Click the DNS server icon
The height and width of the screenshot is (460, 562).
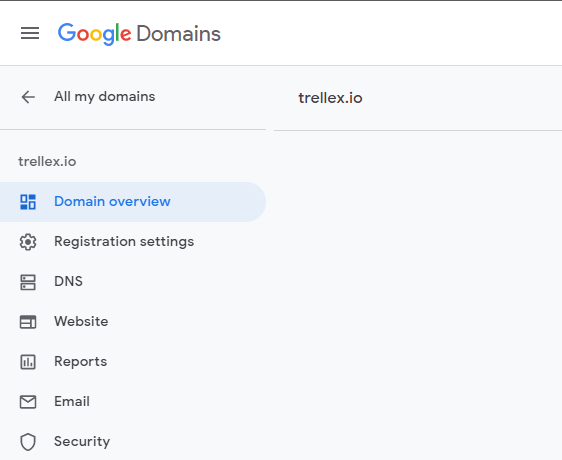tap(28, 282)
